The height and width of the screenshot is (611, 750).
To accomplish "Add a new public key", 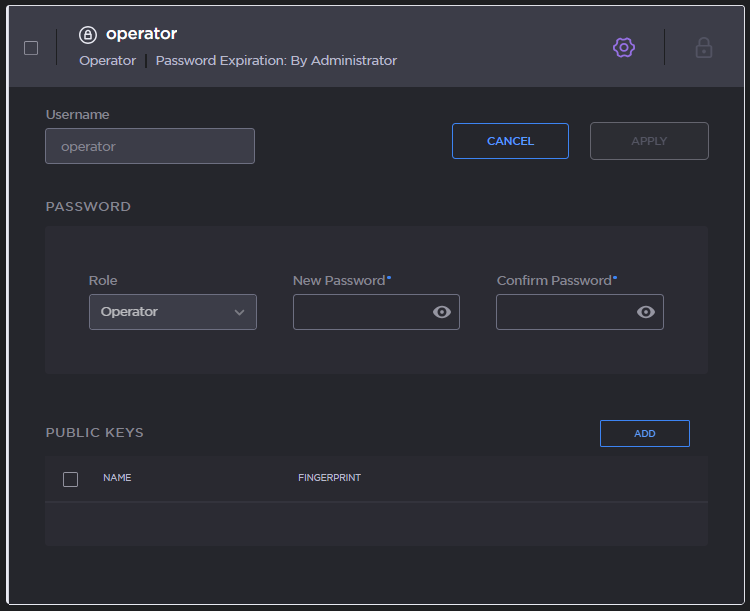I will [x=644, y=433].
